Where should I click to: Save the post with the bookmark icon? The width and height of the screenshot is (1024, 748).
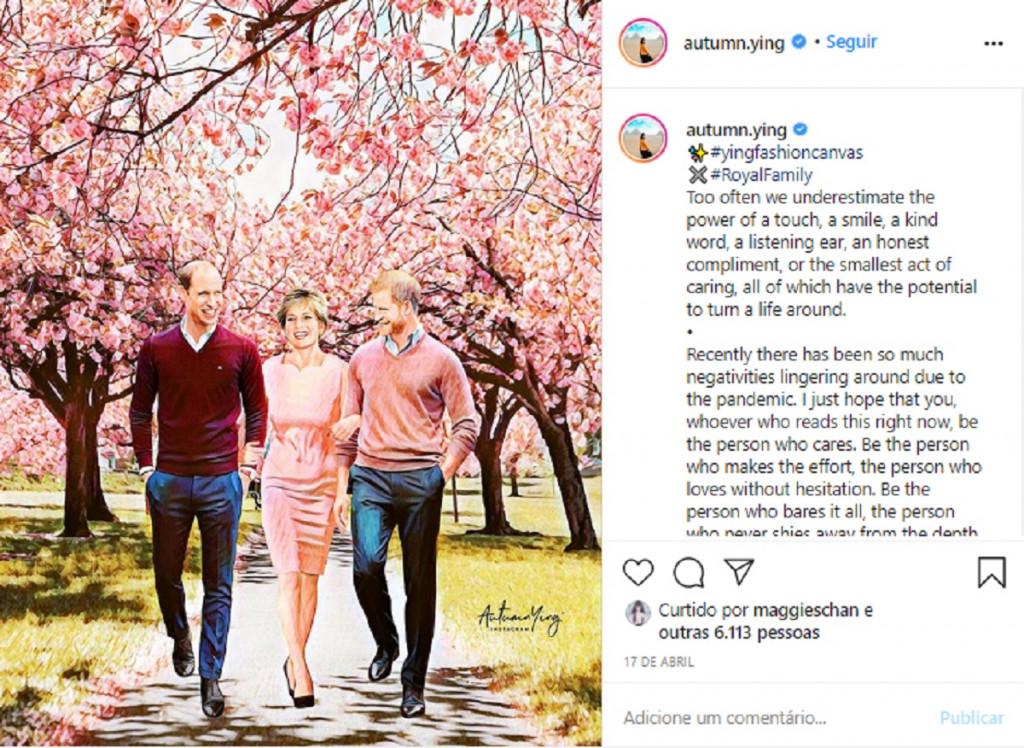[x=991, y=572]
